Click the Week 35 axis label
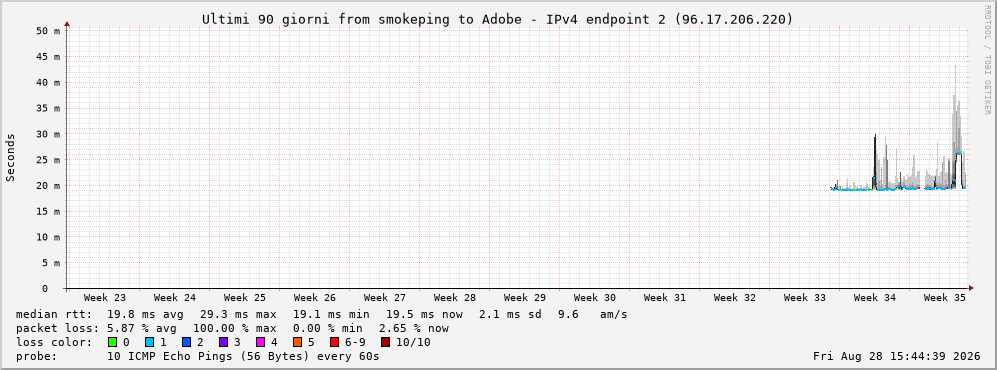This screenshot has width=997, height=370. (944, 298)
